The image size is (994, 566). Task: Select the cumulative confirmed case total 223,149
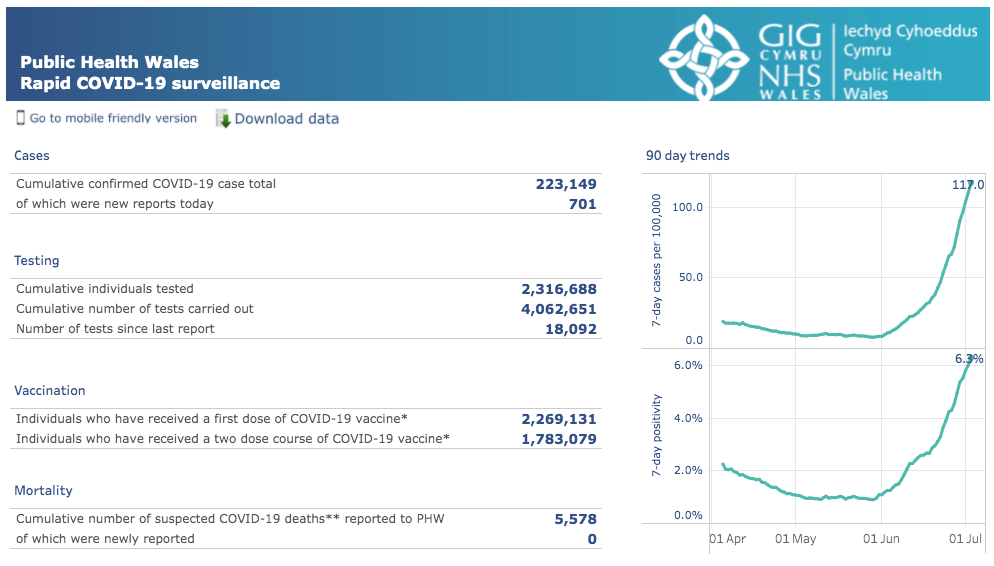tap(566, 184)
